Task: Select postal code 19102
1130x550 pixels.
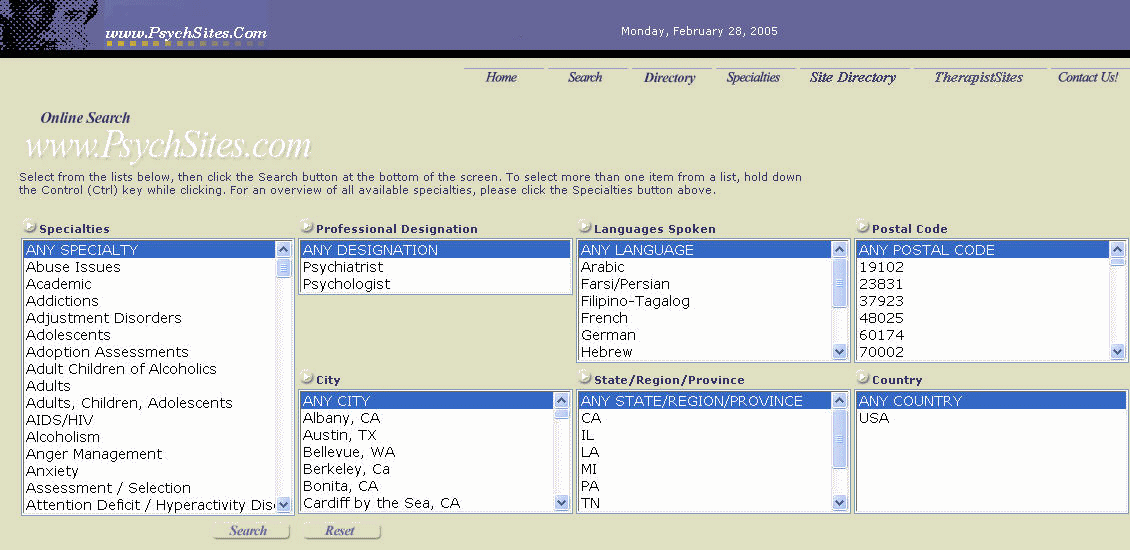Action: coord(983,267)
